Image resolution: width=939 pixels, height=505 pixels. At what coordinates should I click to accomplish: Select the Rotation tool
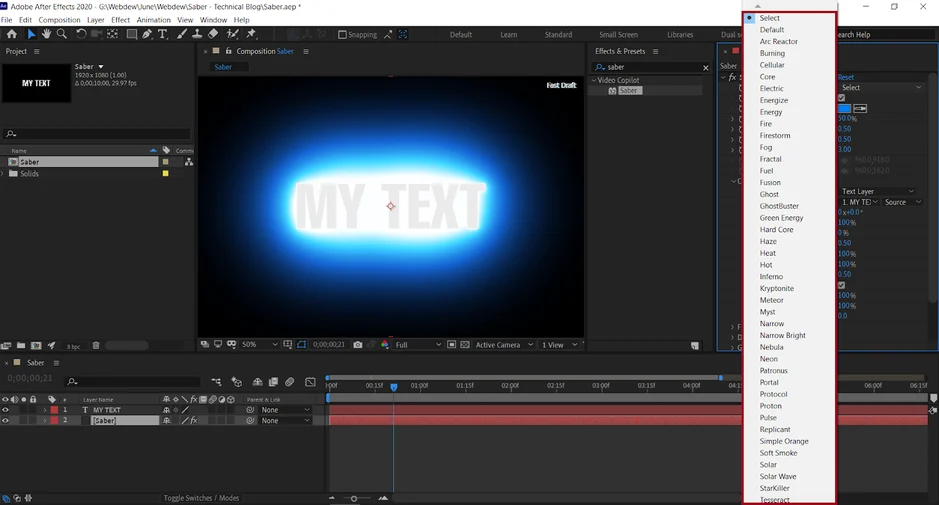tap(81, 34)
